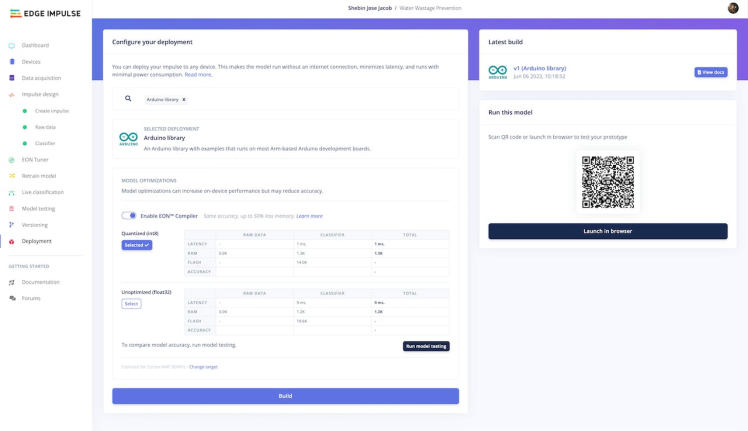Screen dimensions: 748x431
Task: Remove the Arduino library filter tag
Action: coord(184,99)
